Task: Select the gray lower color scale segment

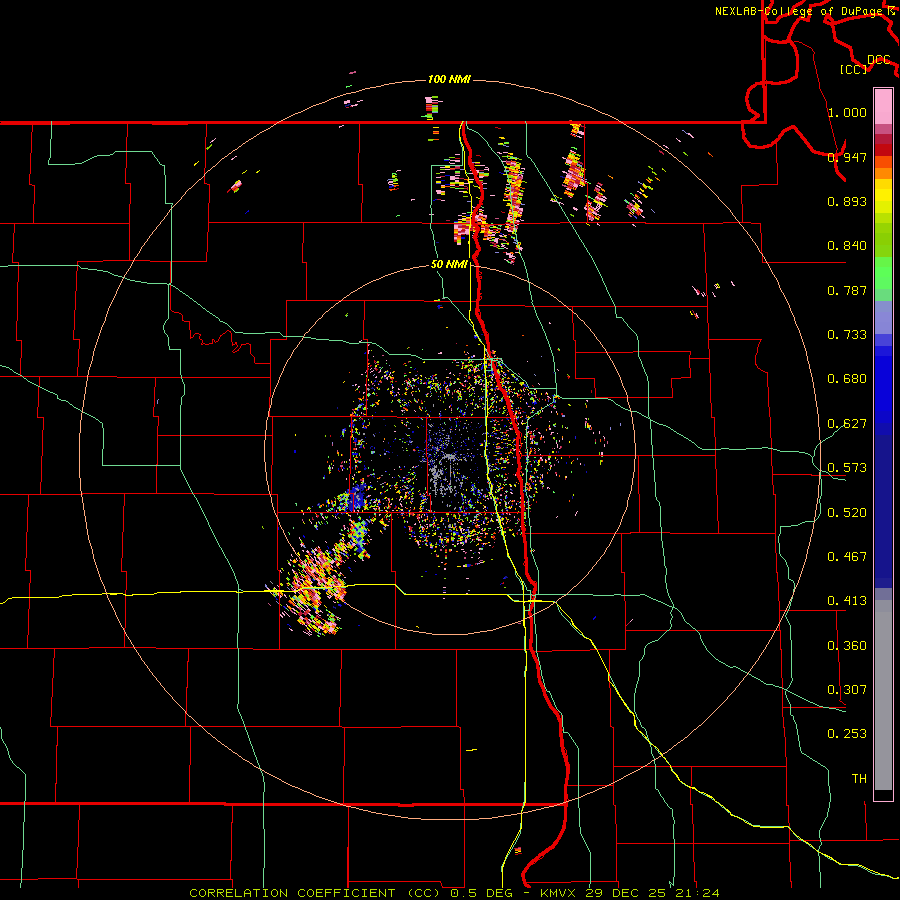Action: pyautogui.click(x=883, y=695)
